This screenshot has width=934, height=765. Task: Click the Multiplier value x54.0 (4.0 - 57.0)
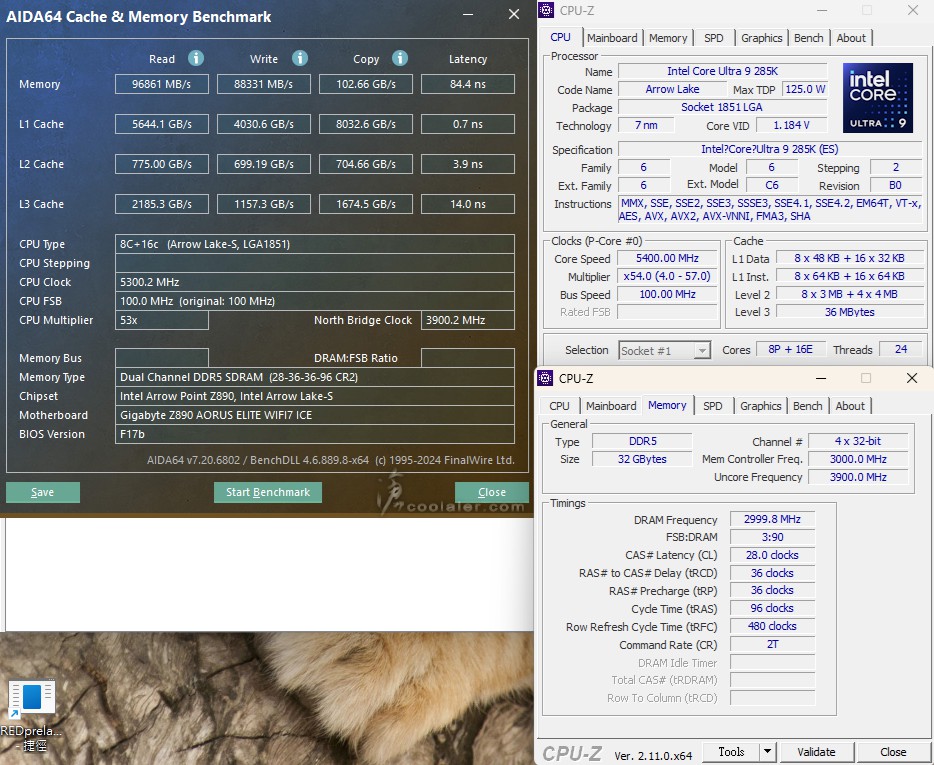pyautogui.click(x=667, y=276)
